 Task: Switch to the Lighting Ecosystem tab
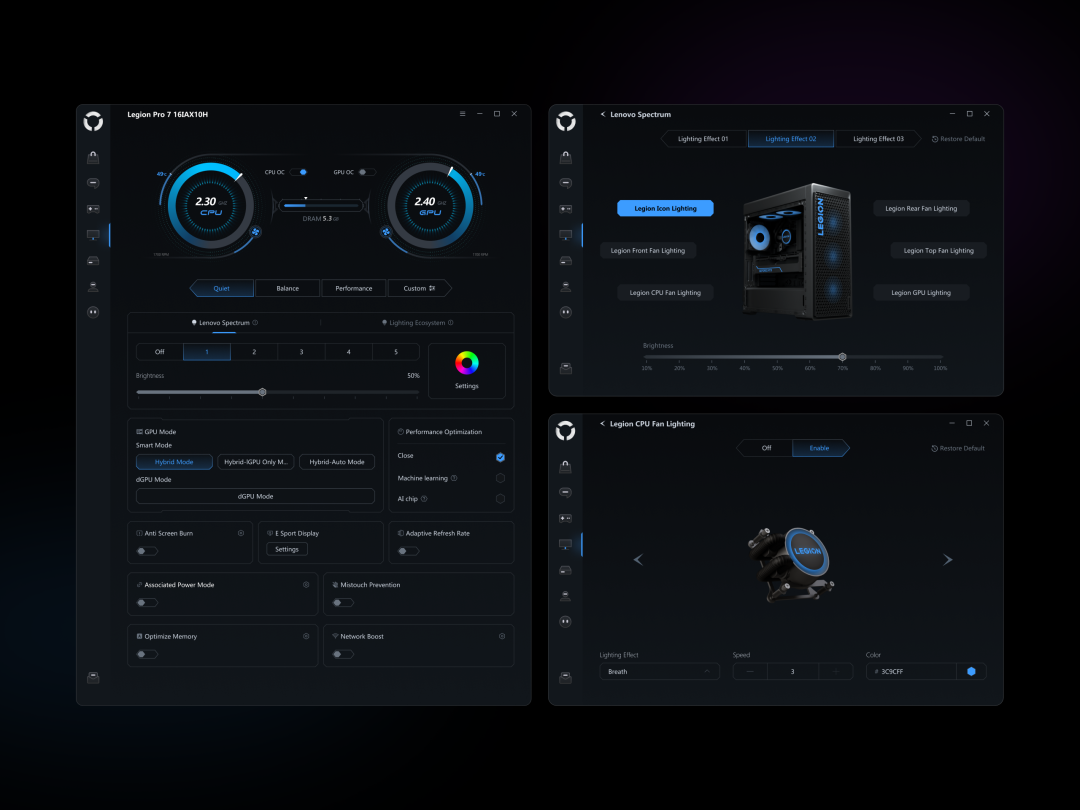(417, 322)
